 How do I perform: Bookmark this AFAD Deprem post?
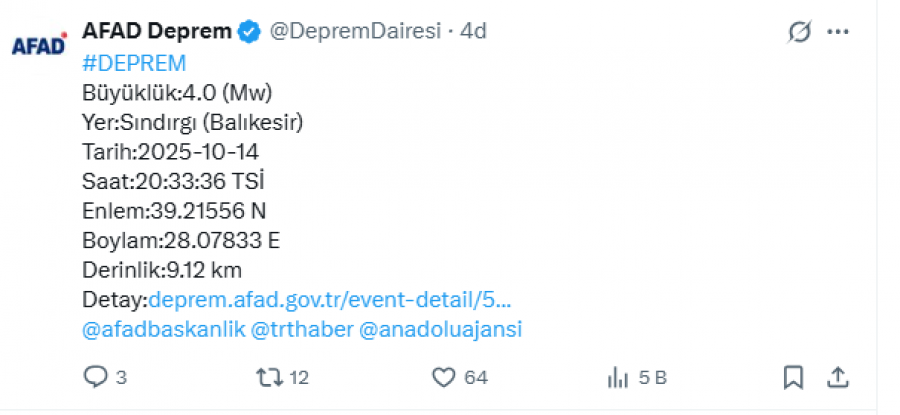pos(793,377)
